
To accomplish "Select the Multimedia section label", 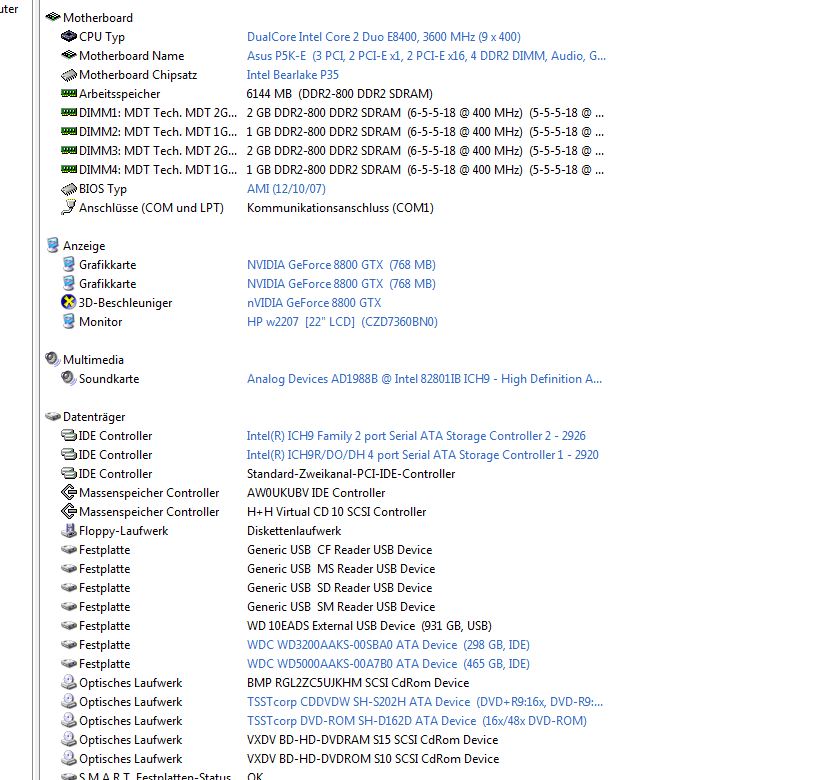I will [x=94, y=360].
